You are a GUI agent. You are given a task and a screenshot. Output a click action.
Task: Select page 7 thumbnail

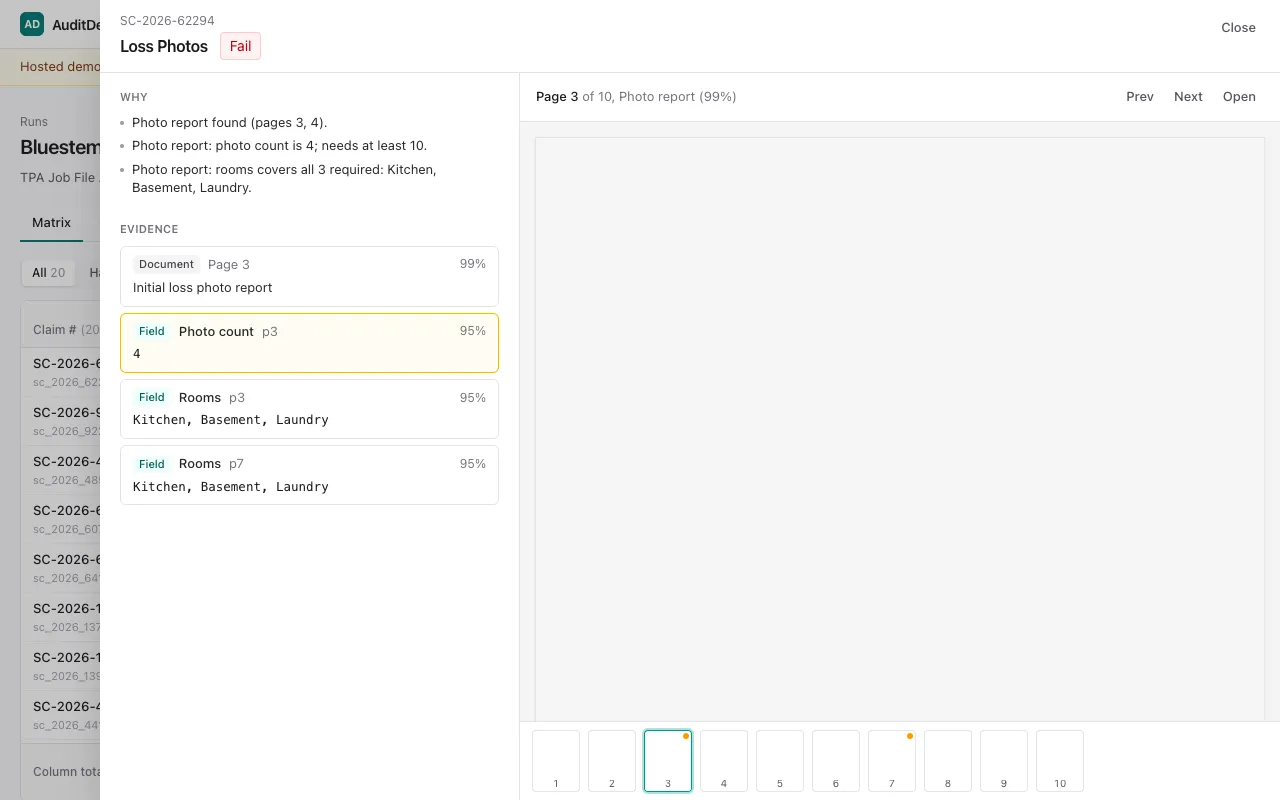tap(892, 761)
